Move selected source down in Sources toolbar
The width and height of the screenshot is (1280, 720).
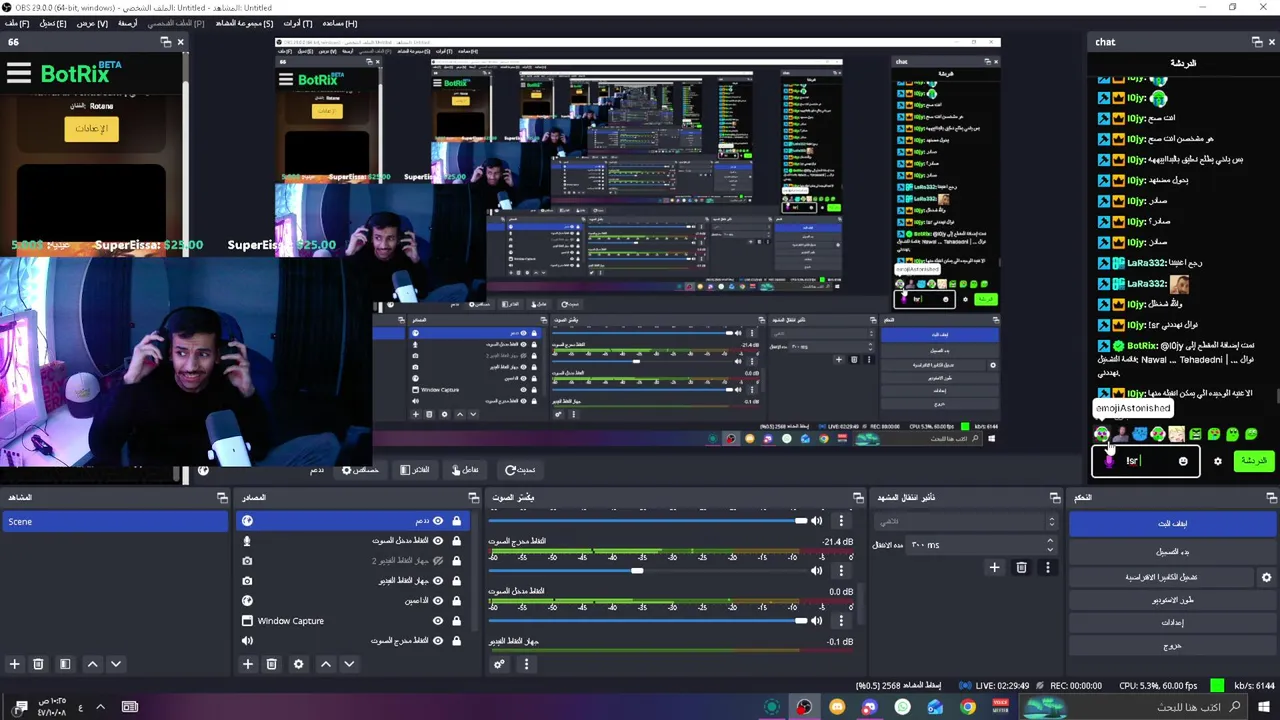[349, 664]
